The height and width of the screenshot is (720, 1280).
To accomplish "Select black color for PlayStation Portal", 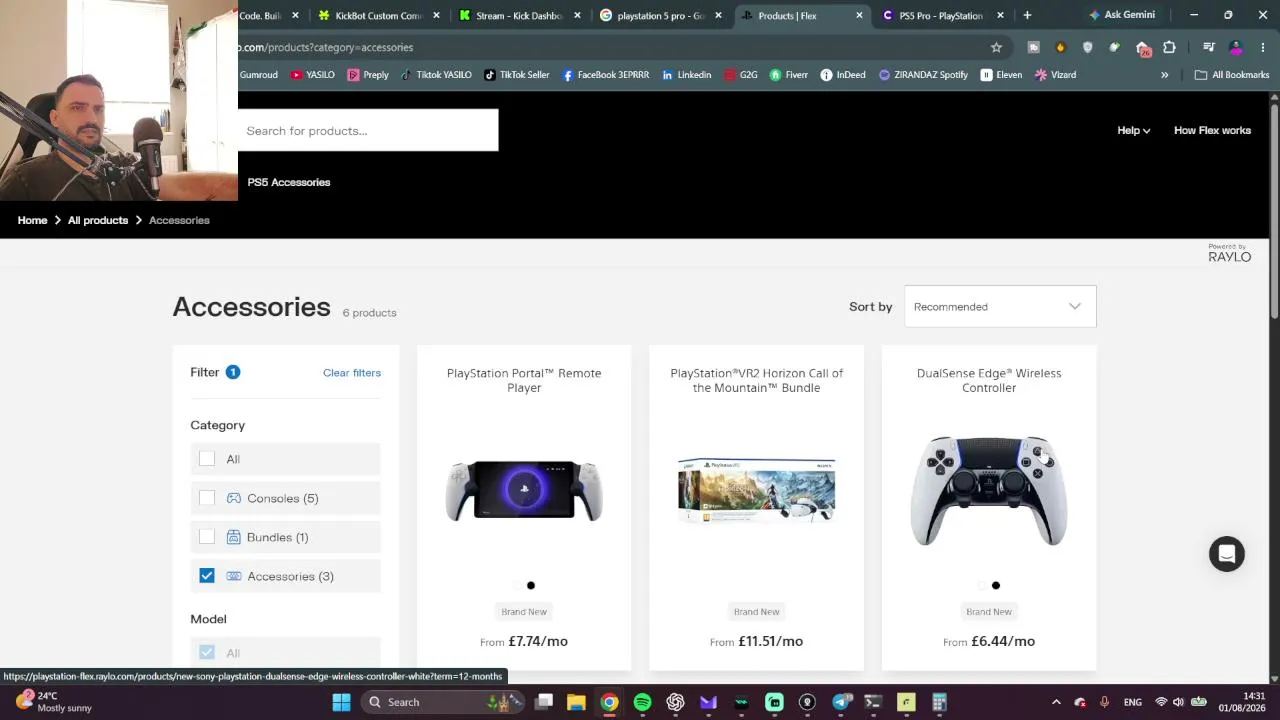I will 531,586.
